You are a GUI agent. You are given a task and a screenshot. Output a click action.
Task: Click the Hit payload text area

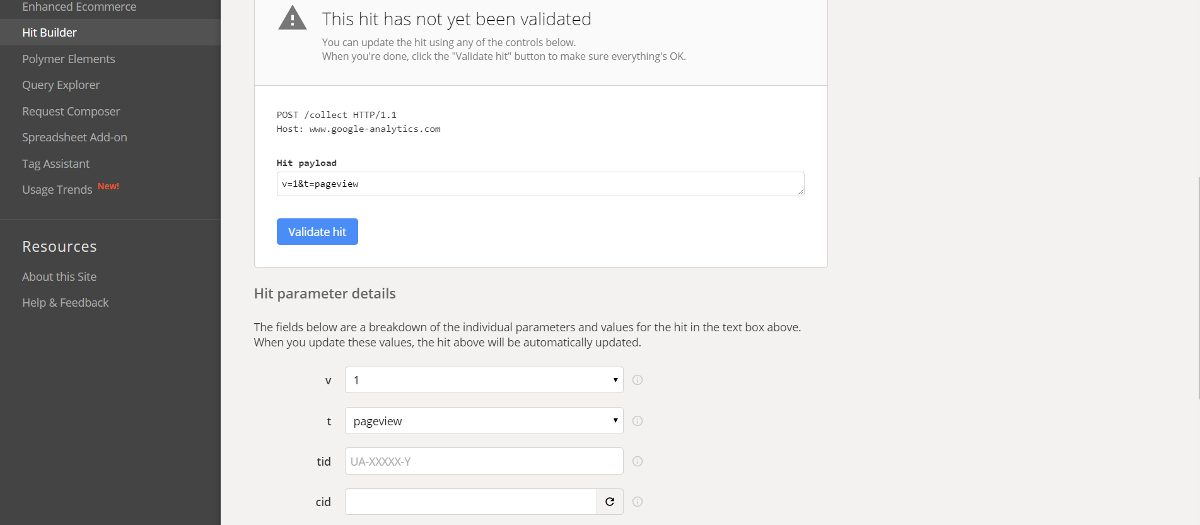tap(541, 184)
